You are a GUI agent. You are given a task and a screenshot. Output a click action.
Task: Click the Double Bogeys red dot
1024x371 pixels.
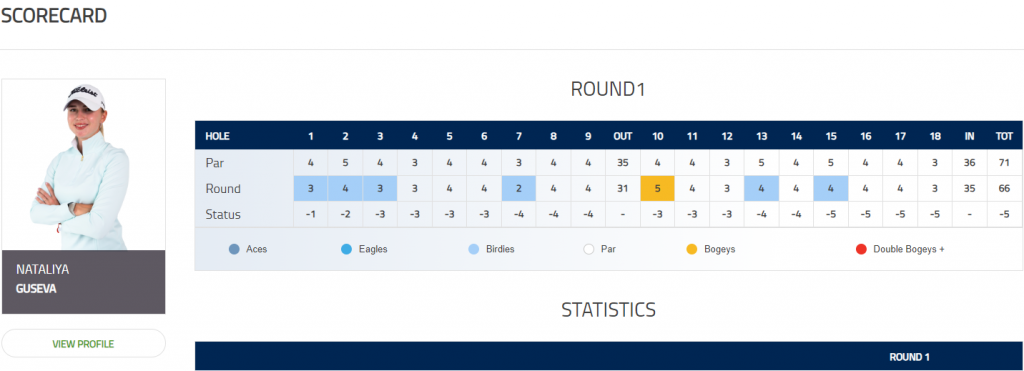point(861,249)
